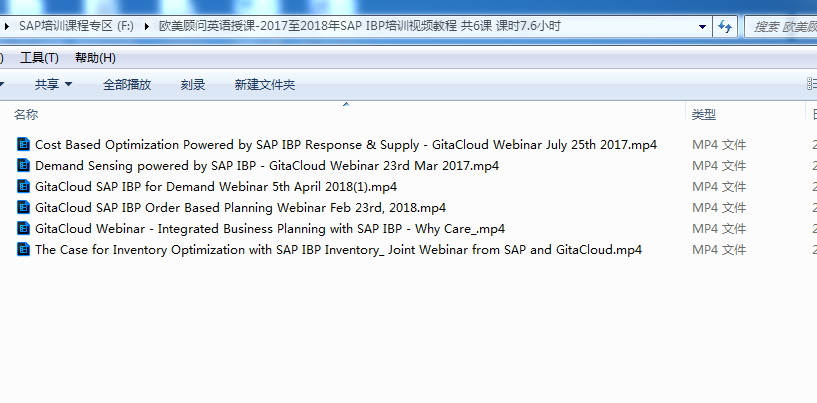Click MP4 文件 type of Inventory Optimization row

(719, 250)
